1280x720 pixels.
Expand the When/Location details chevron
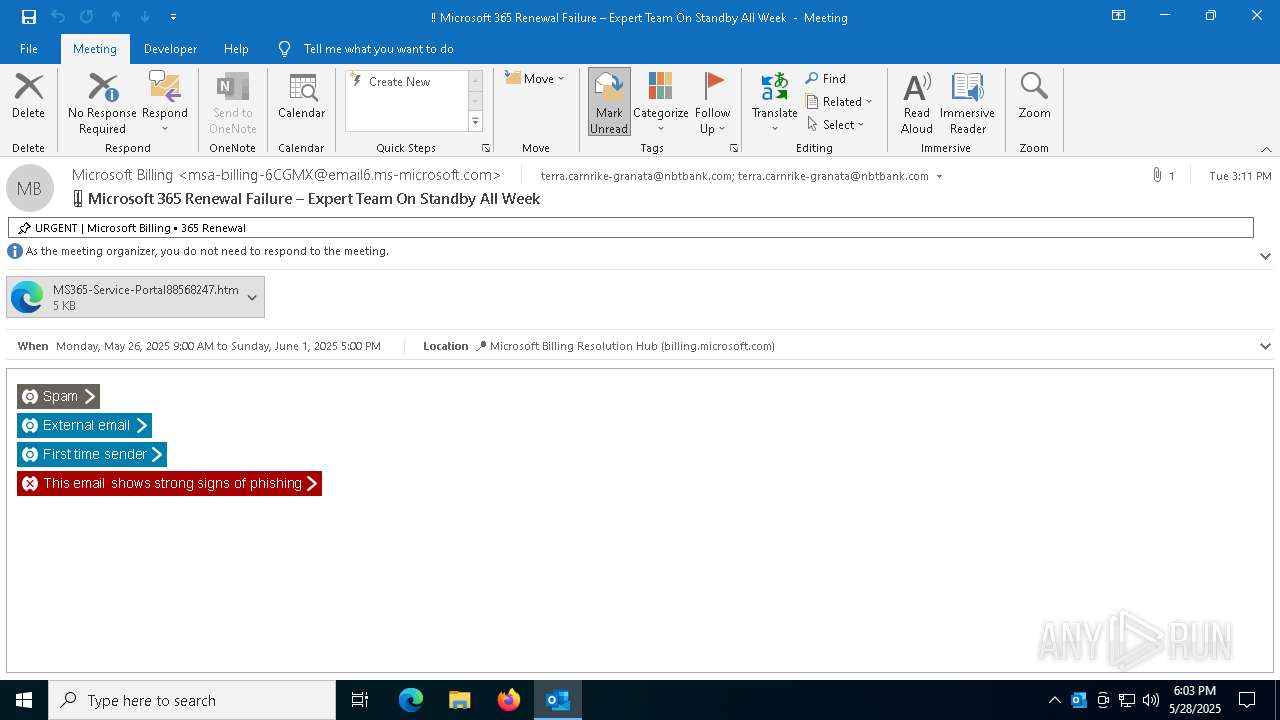point(1265,346)
